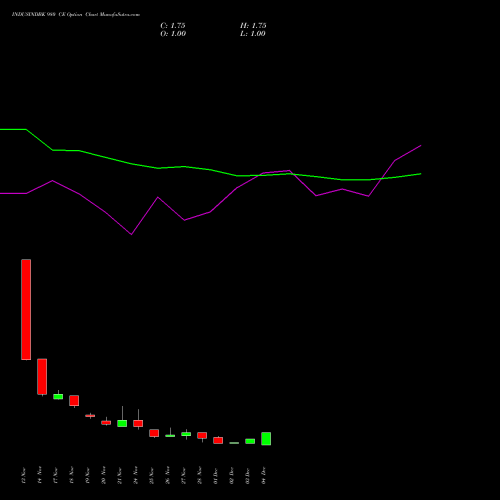Click the 18 Nov date label
Image resolution: width=500 pixels, height=500 pixels.
(x=72, y=476)
